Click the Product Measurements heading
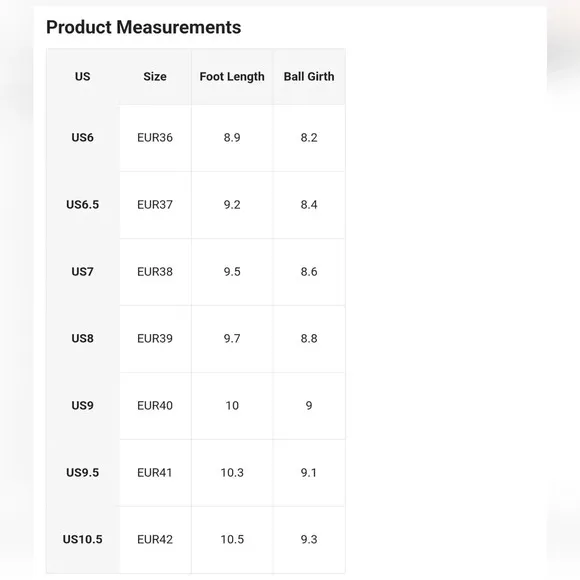The width and height of the screenshot is (580, 580). (144, 27)
